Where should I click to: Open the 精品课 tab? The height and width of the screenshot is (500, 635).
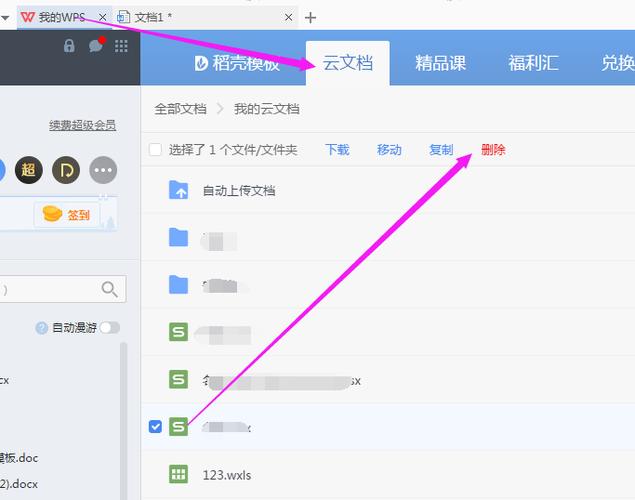[441, 63]
